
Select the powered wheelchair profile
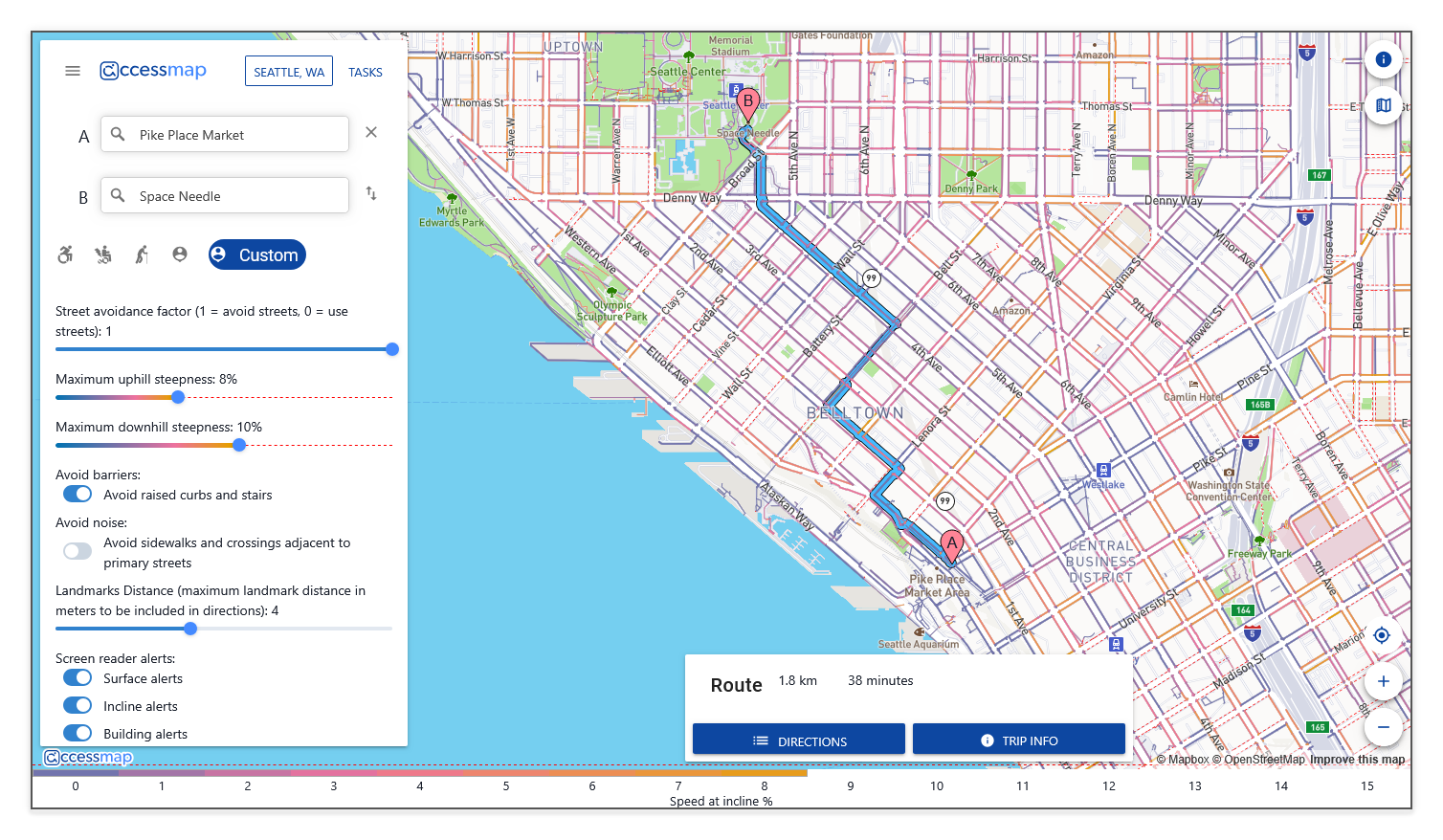click(x=103, y=254)
